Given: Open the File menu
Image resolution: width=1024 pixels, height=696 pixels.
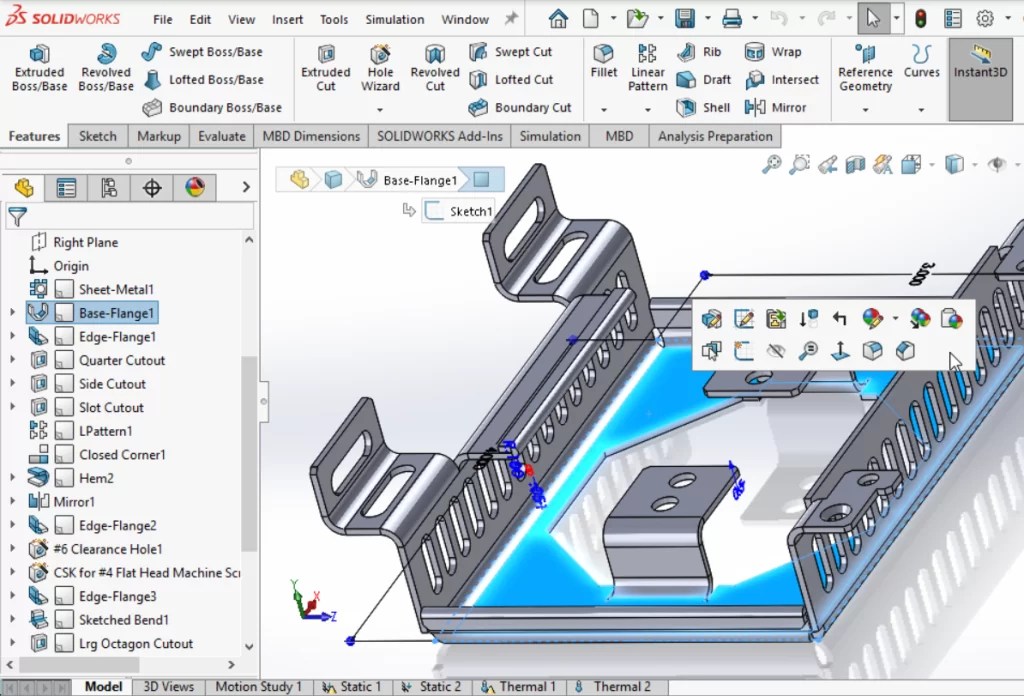Looking at the screenshot, I should point(163,20).
